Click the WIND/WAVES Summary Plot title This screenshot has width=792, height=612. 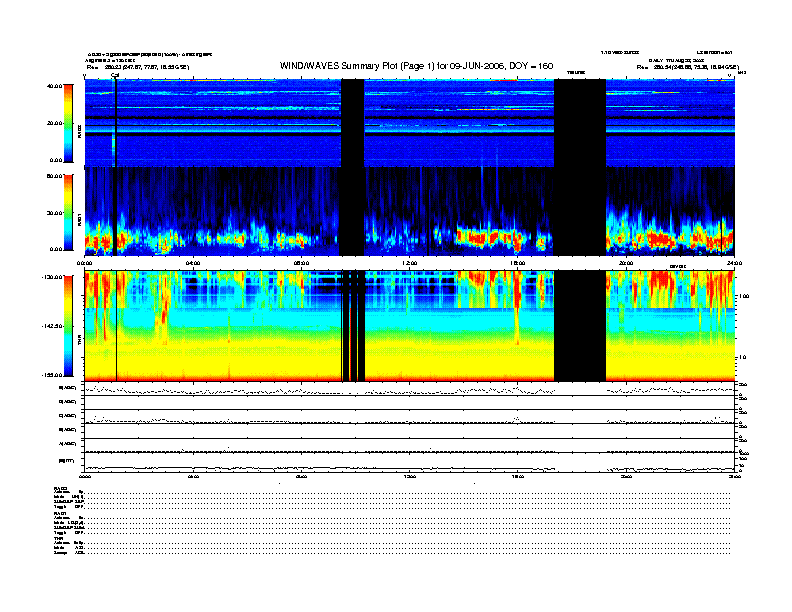[416, 66]
